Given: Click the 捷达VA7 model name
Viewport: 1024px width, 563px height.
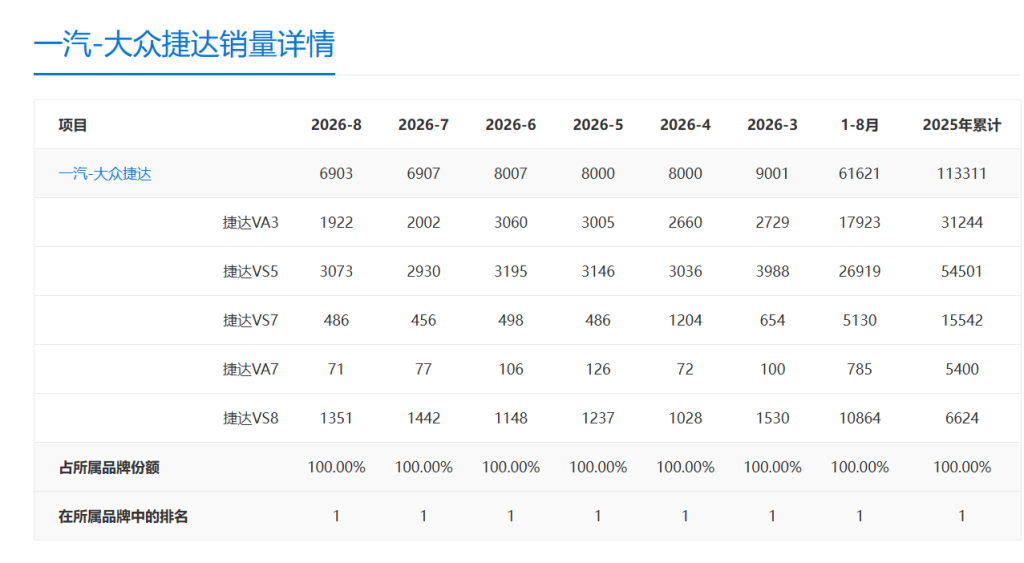Looking at the screenshot, I should point(251,370).
